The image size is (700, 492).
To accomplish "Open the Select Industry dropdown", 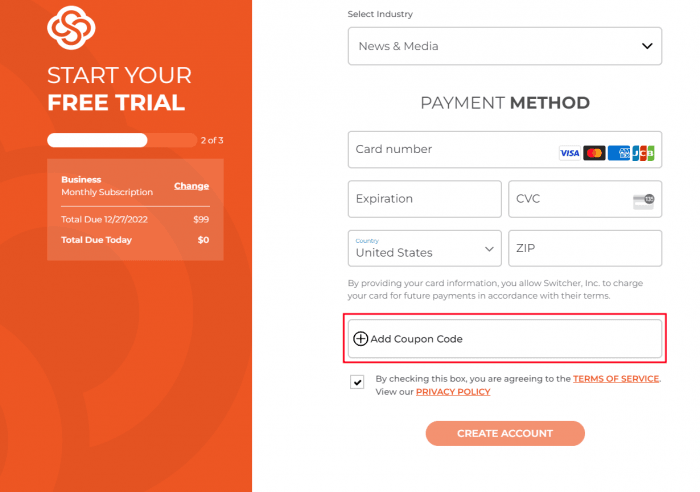I will point(505,46).
